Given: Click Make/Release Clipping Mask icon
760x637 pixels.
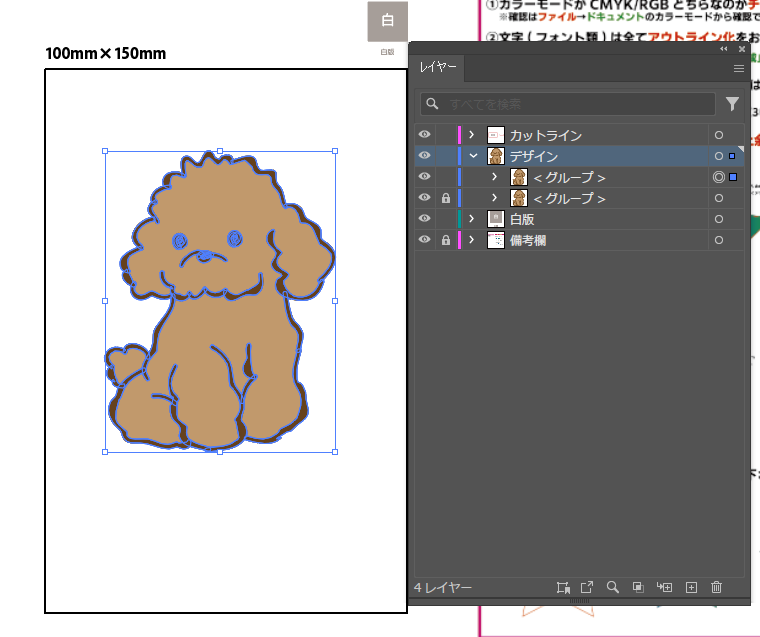Looking at the screenshot, I should [638, 588].
